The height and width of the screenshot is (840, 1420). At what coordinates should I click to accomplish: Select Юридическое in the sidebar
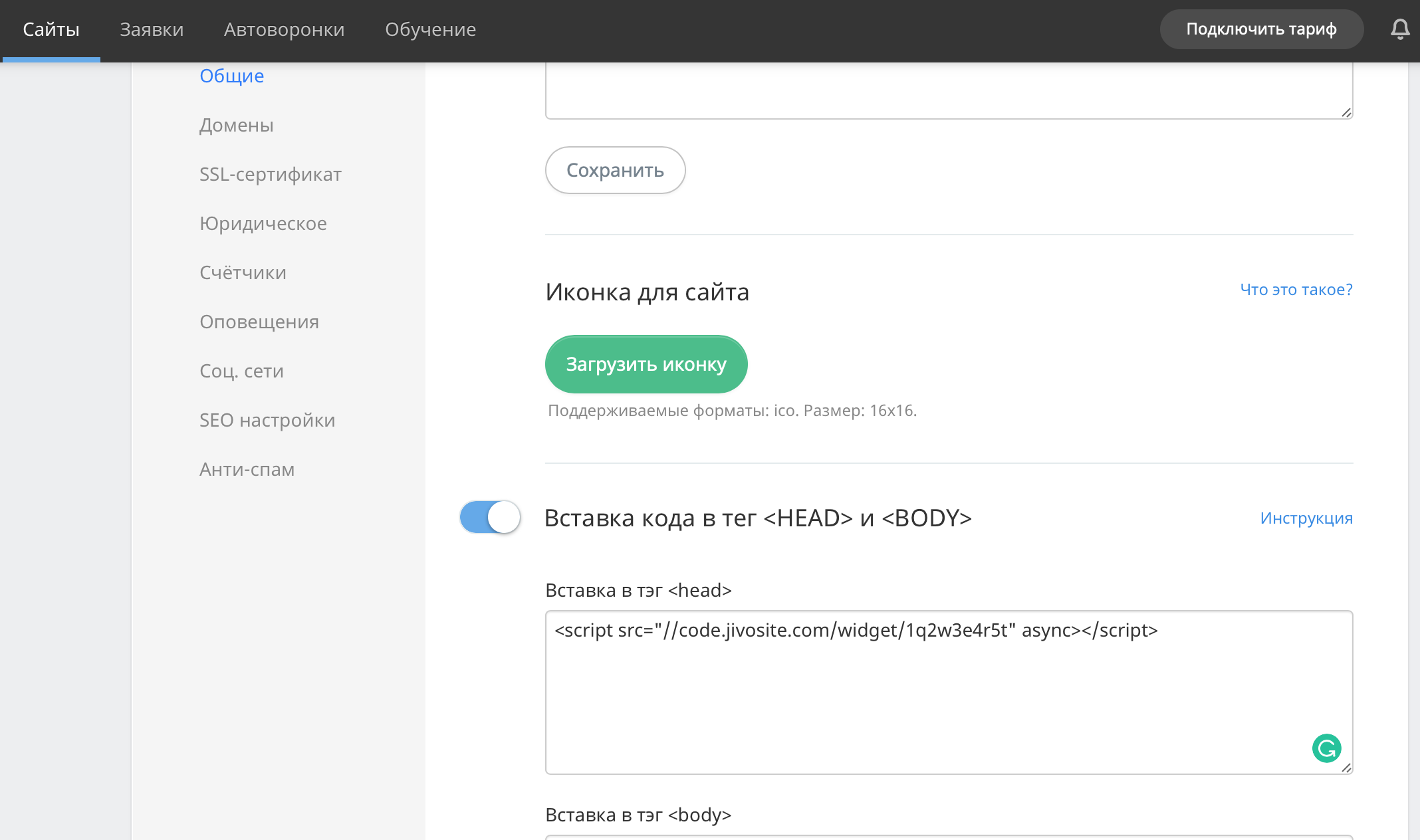263,223
